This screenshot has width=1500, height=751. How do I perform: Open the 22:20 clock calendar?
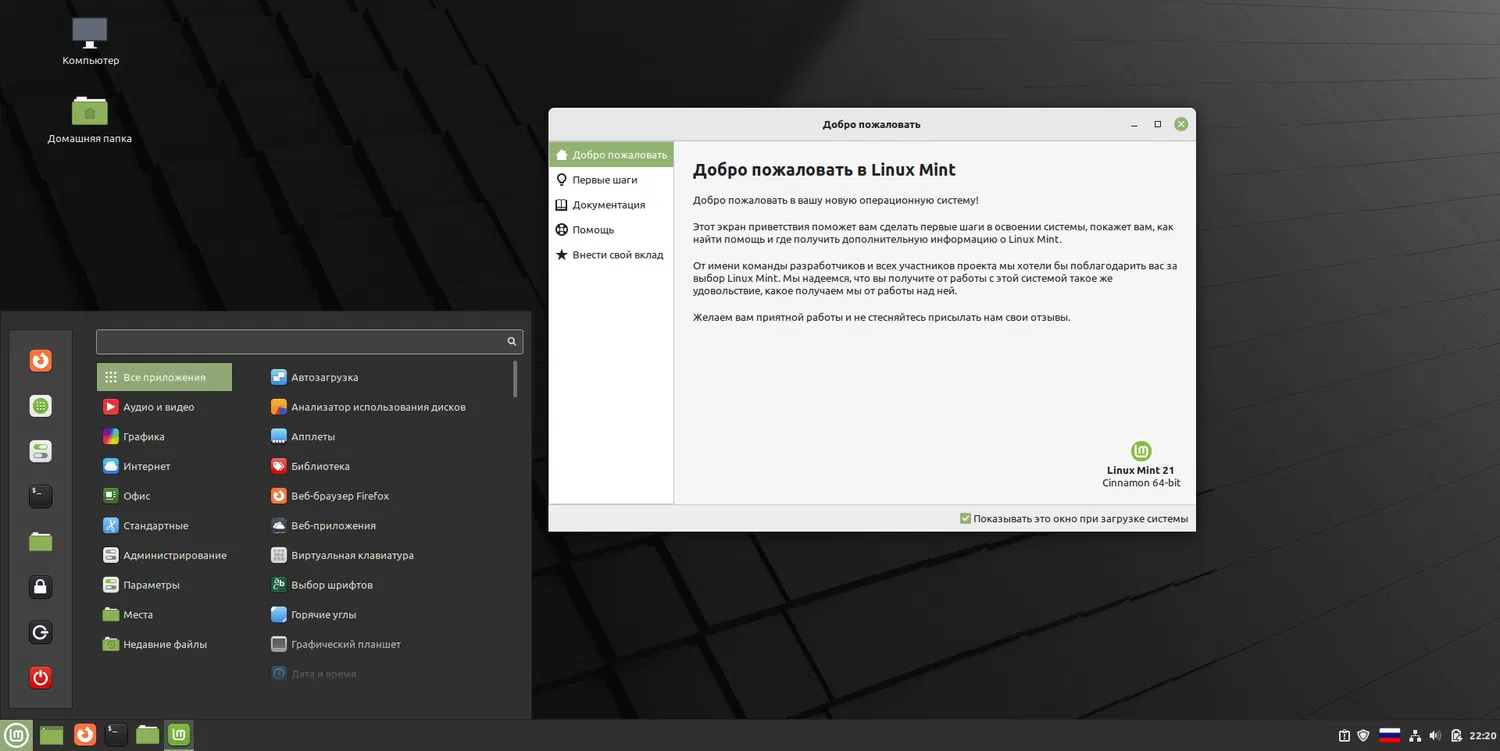1483,736
